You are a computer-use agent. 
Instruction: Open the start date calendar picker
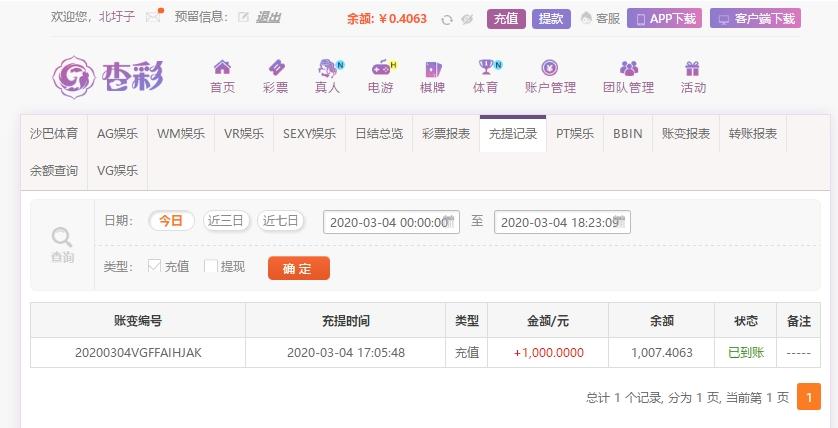[449, 220]
